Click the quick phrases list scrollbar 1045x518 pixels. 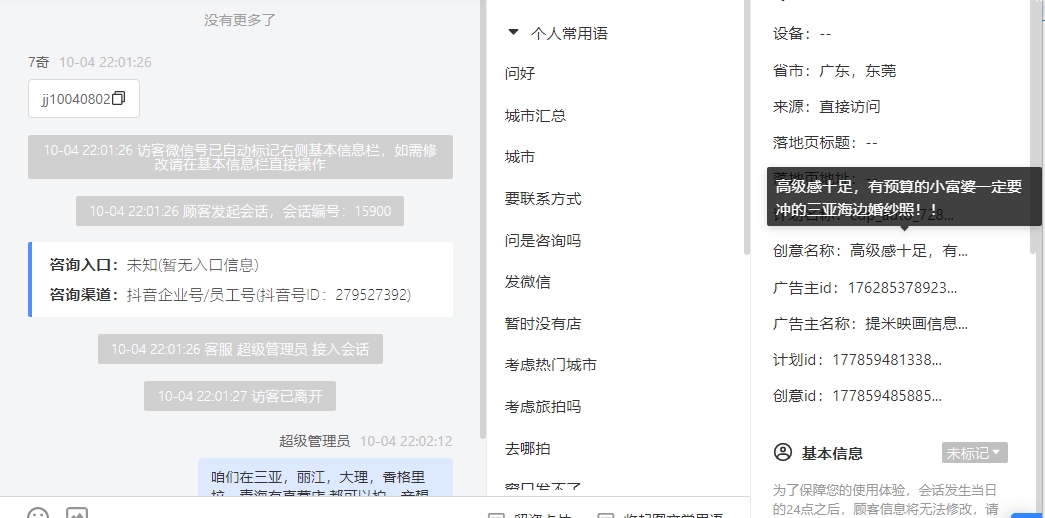click(x=747, y=127)
